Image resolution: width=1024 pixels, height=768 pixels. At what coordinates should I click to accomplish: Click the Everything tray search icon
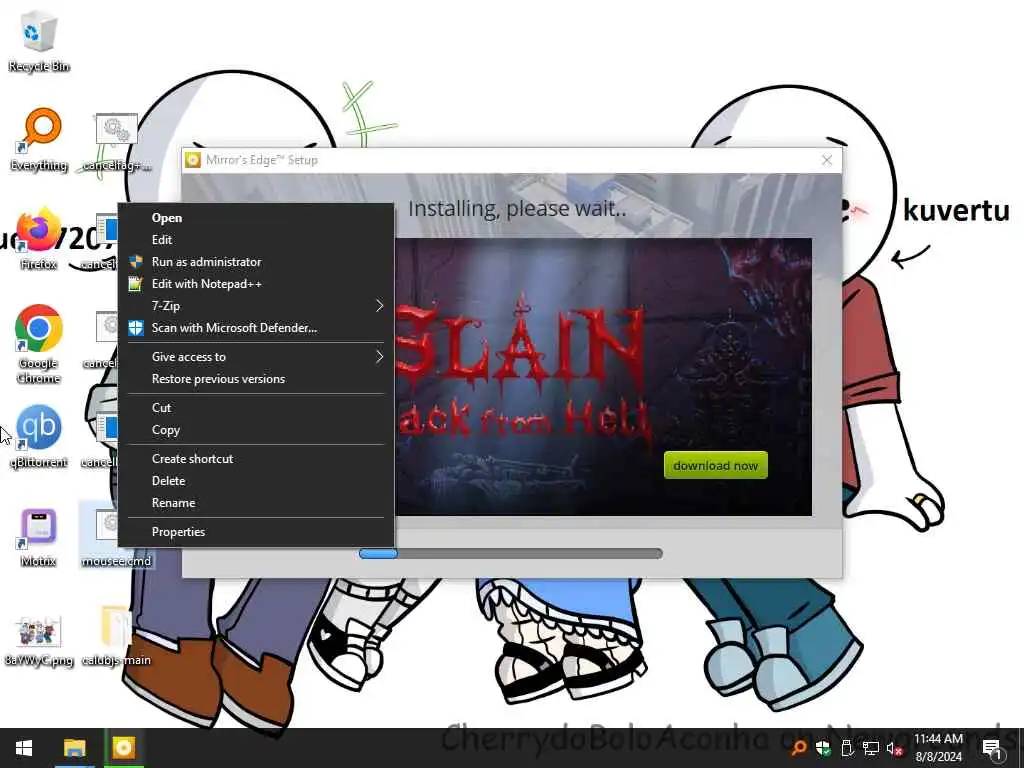click(798, 748)
